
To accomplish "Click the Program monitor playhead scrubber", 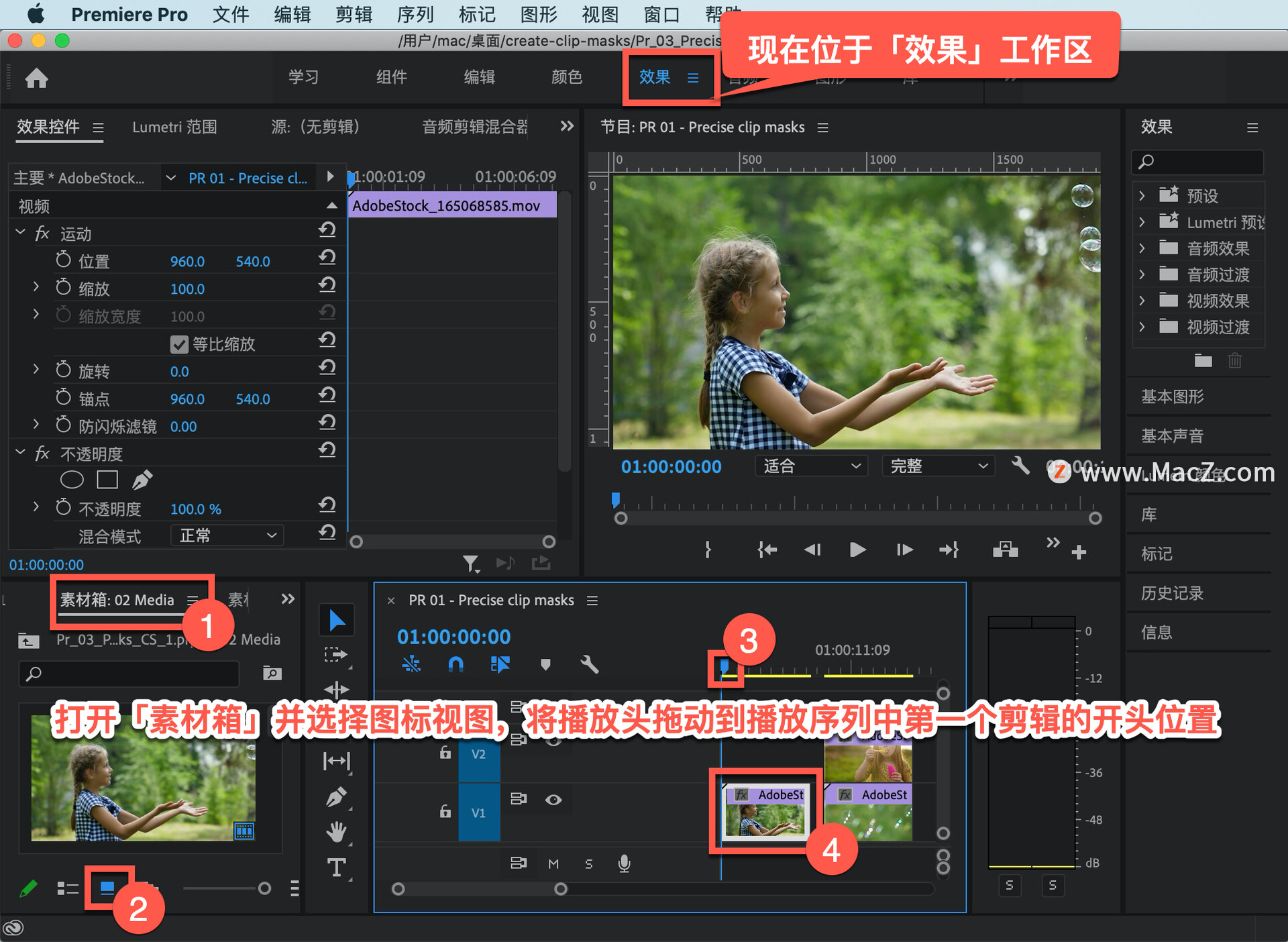I will click(x=616, y=500).
